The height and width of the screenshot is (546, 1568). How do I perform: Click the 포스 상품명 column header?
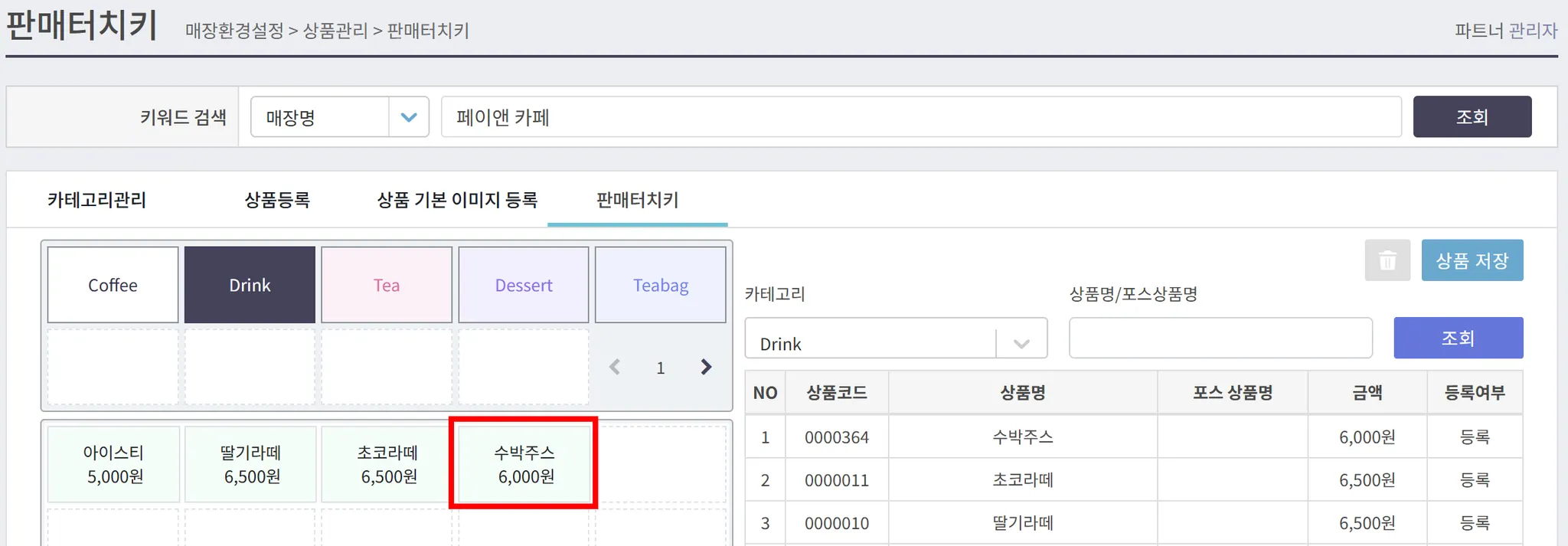point(1233,393)
